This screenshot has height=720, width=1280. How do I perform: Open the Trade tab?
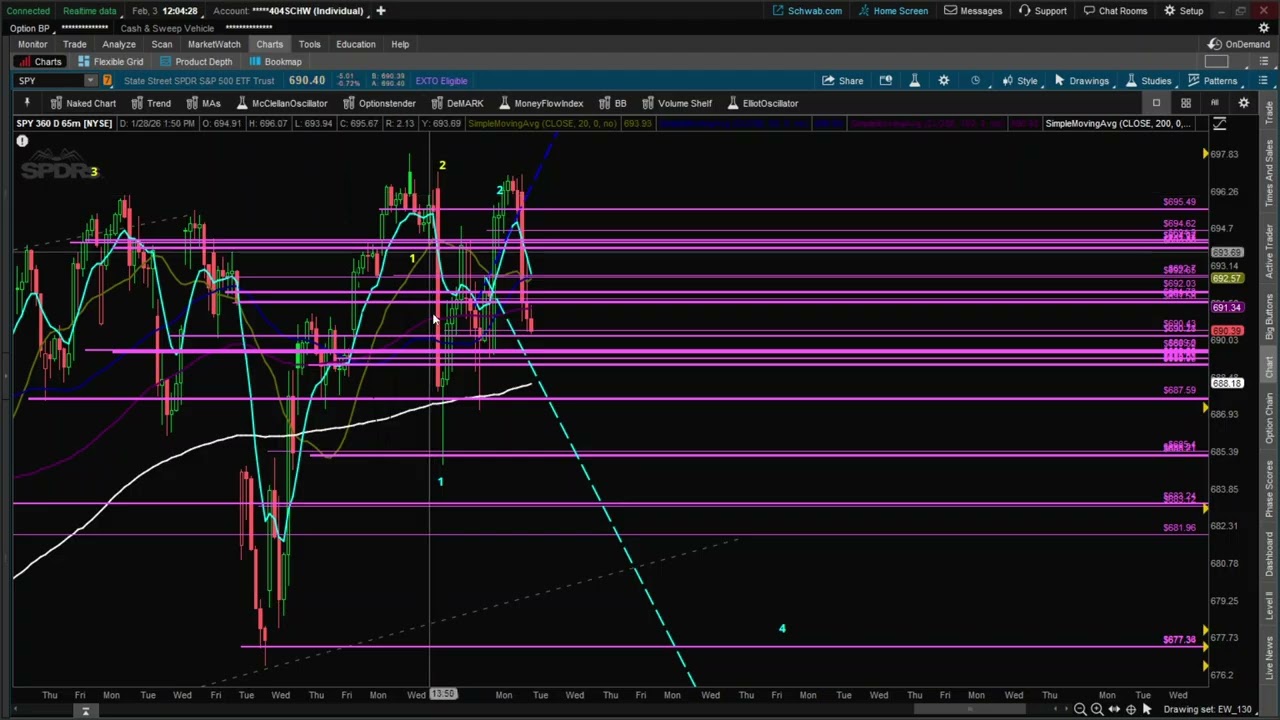coord(75,44)
